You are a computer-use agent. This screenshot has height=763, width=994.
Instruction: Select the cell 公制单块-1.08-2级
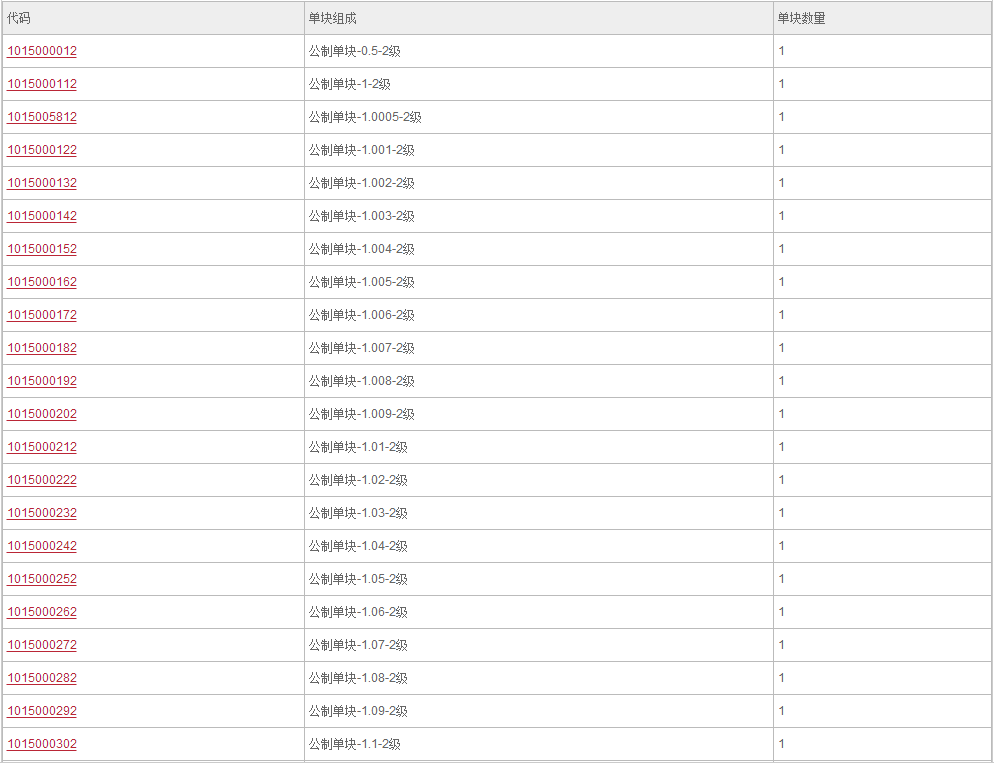(x=539, y=677)
